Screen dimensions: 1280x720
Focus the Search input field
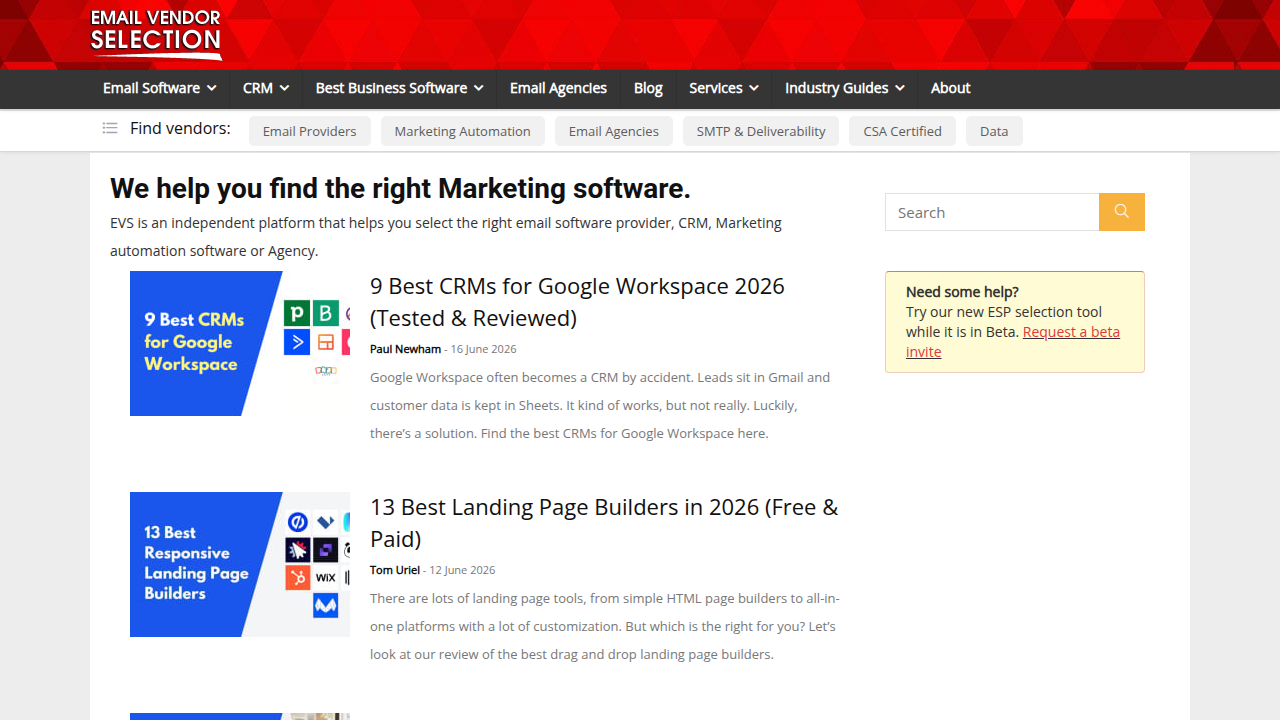point(992,212)
